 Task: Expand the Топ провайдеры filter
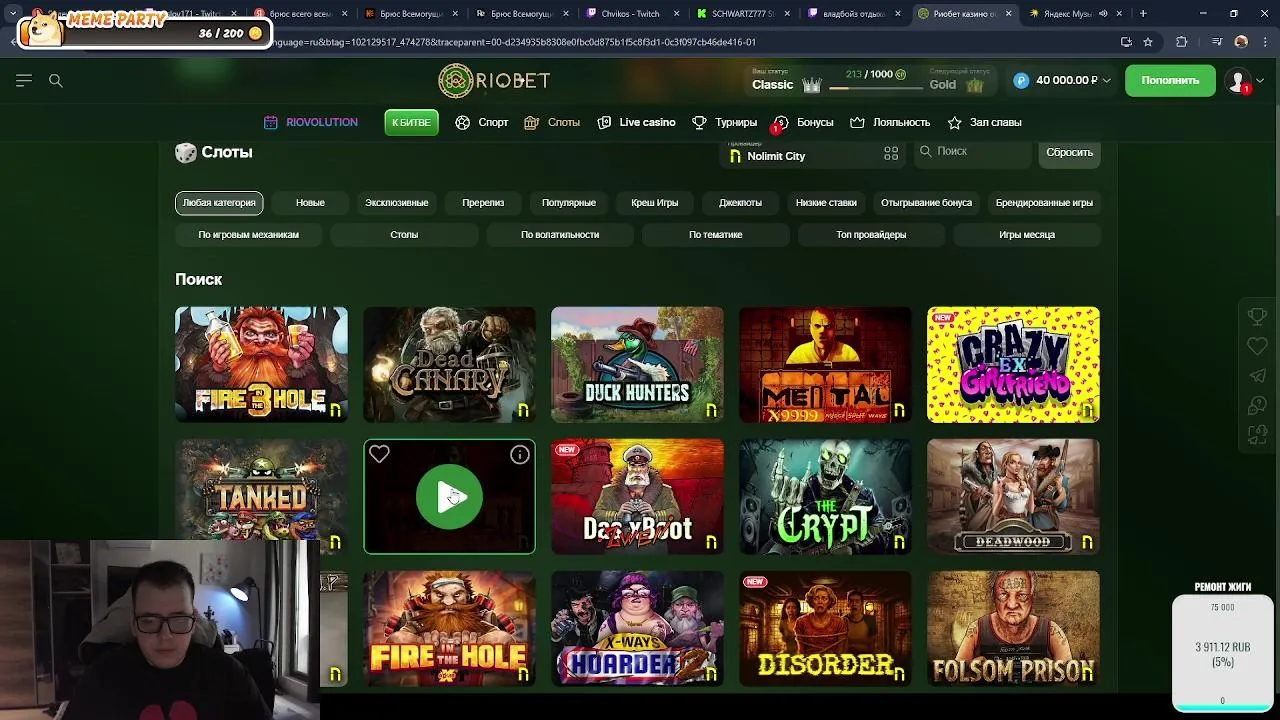point(871,235)
